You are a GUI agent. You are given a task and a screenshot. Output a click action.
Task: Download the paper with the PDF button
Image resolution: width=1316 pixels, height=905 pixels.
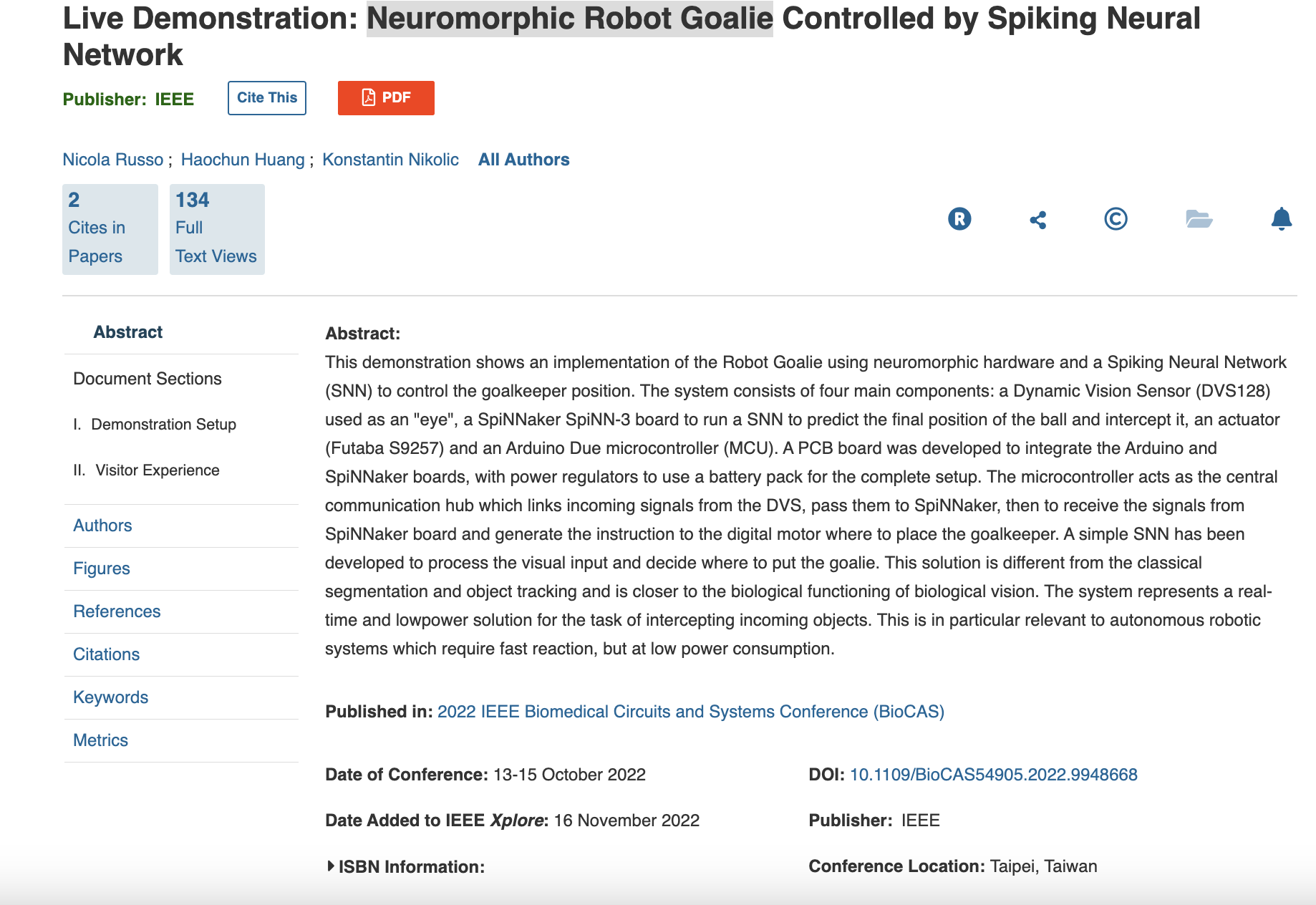(386, 98)
